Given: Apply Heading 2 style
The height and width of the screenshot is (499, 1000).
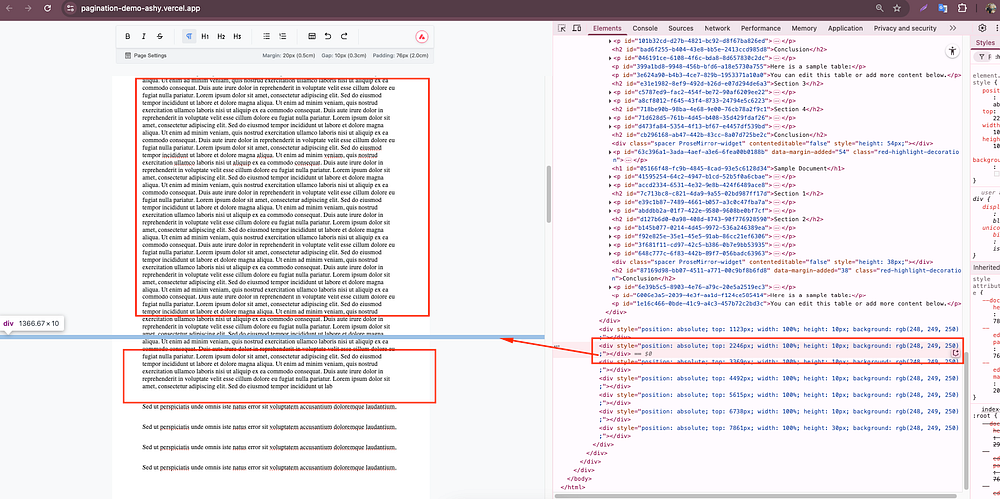Looking at the screenshot, I should click(221, 36).
